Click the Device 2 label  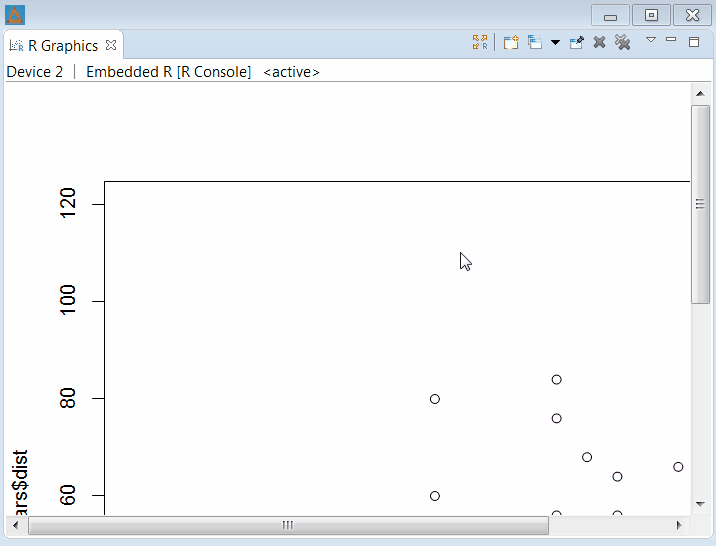pyautogui.click(x=35, y=72)
